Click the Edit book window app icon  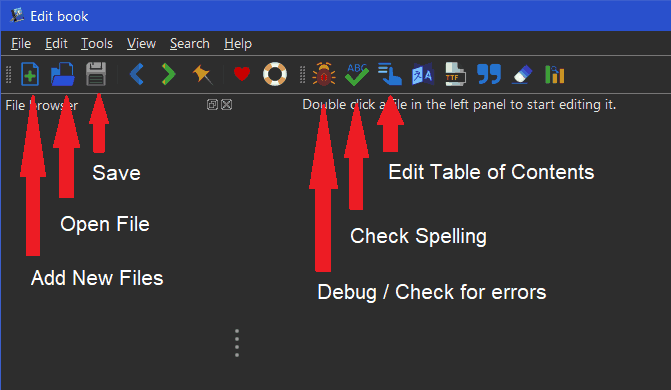pyautogui.click(x=17, y=16)
